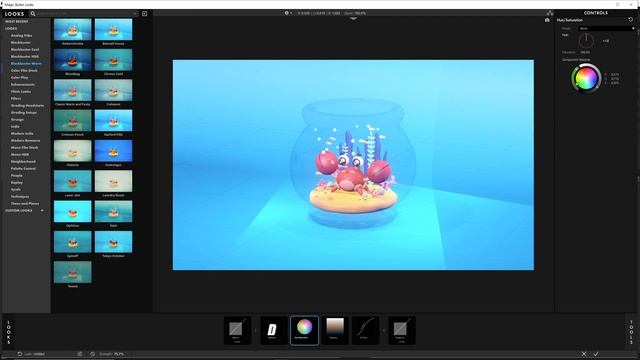This screenshot has height=360, width=640.
Task: Click the Hue rotation dial
Action: 586,41
